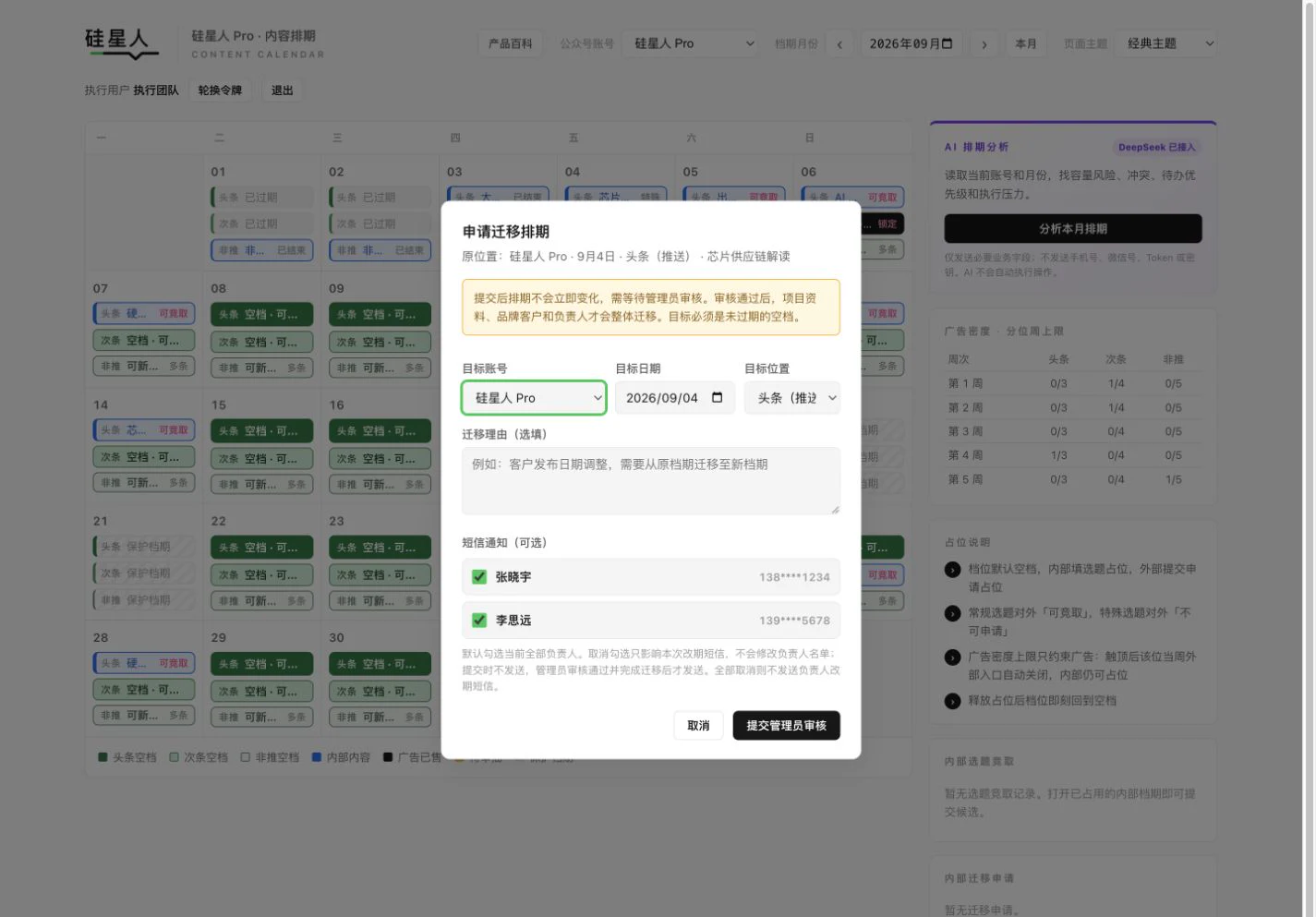Click the 轮换令牌 button
Screen dimensions: 1316x917
(x=220, y=90)
